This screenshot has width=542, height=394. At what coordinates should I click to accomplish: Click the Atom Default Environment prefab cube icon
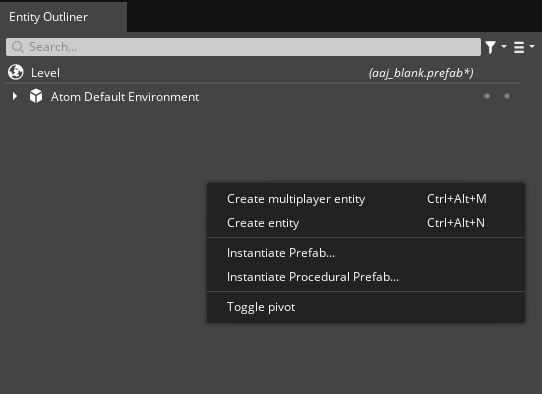(x=36, y=96)
